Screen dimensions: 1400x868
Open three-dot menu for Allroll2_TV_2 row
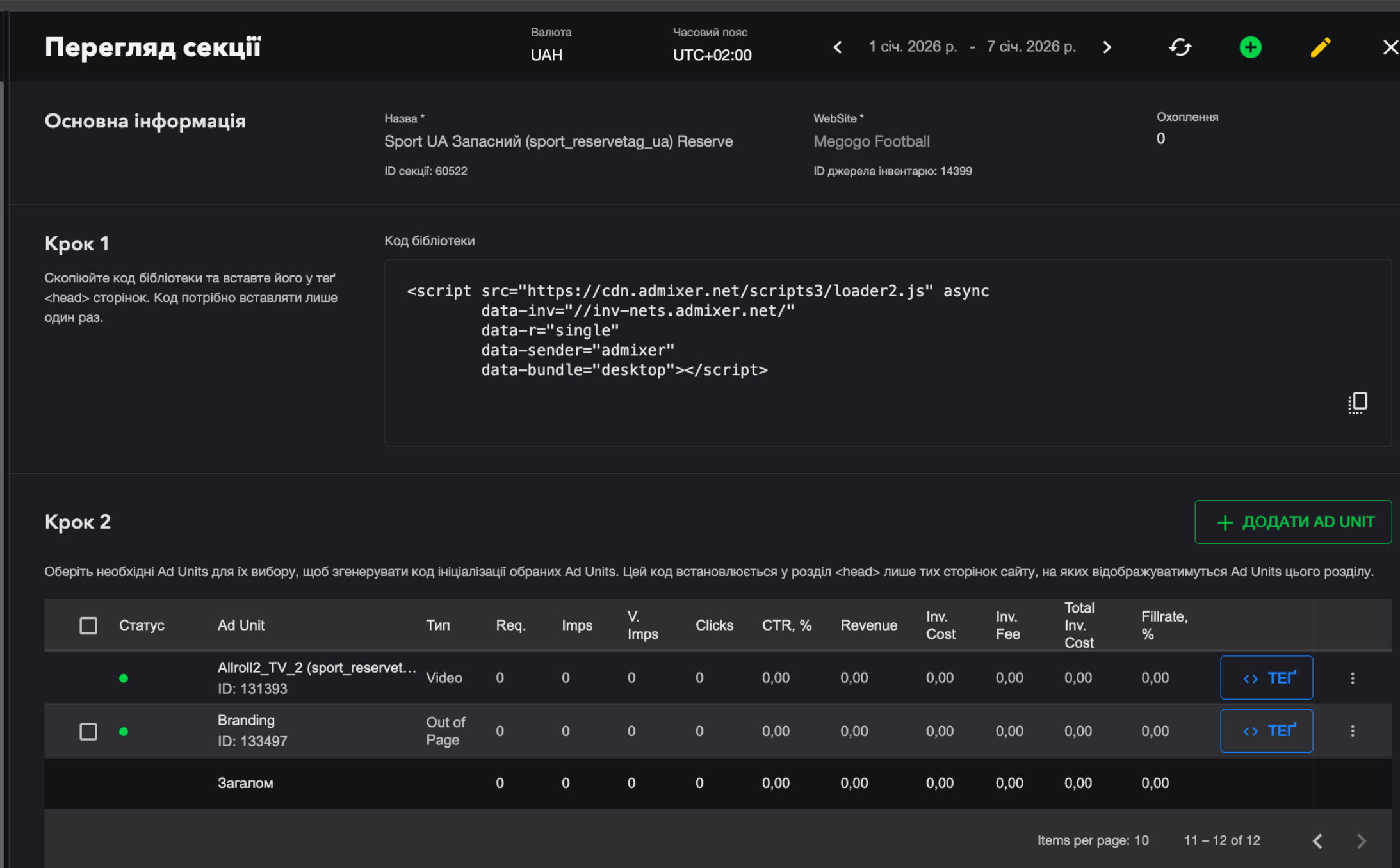click(1352, 678)
